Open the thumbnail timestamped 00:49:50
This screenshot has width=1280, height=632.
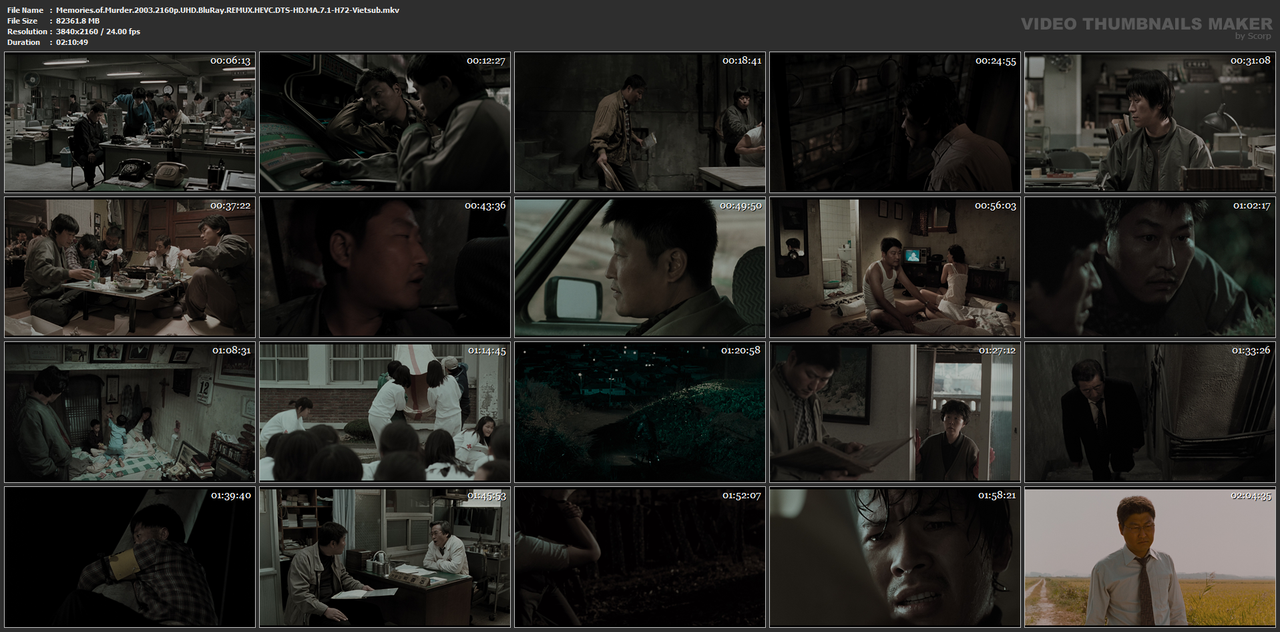[640, 267]
